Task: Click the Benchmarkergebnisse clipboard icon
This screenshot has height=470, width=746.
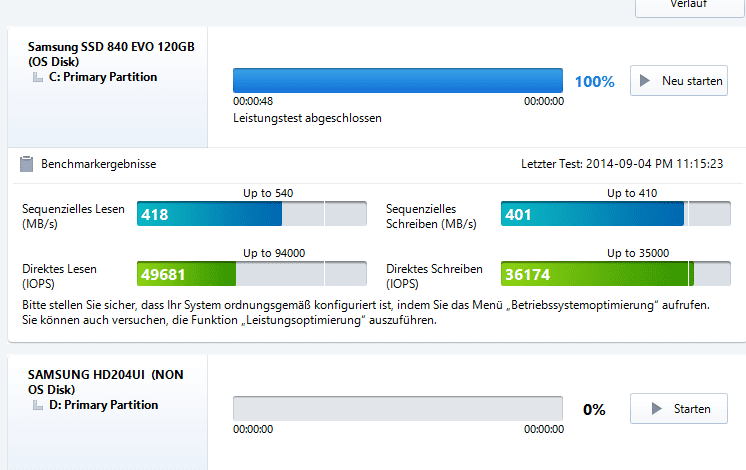Action: click(27, 164)
